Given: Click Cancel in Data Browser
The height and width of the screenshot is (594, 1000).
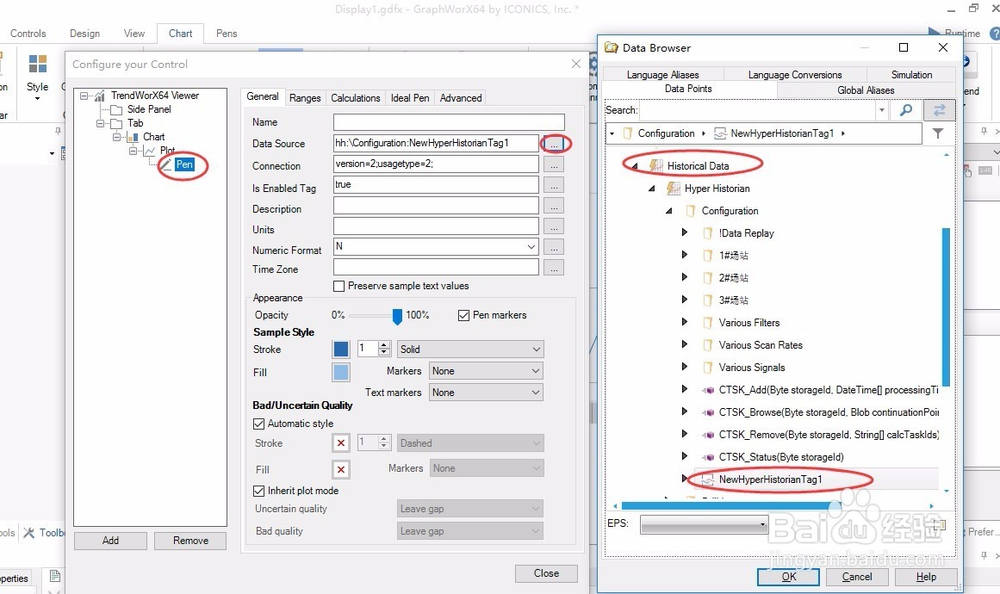Looking at the screenshot, I should tap(857, 577).
